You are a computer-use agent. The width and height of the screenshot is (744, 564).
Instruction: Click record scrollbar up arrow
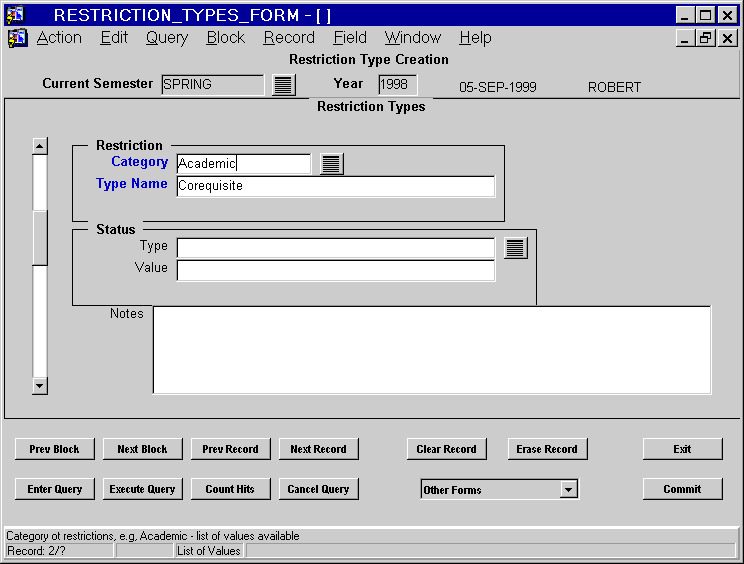[x=40, y=146]
